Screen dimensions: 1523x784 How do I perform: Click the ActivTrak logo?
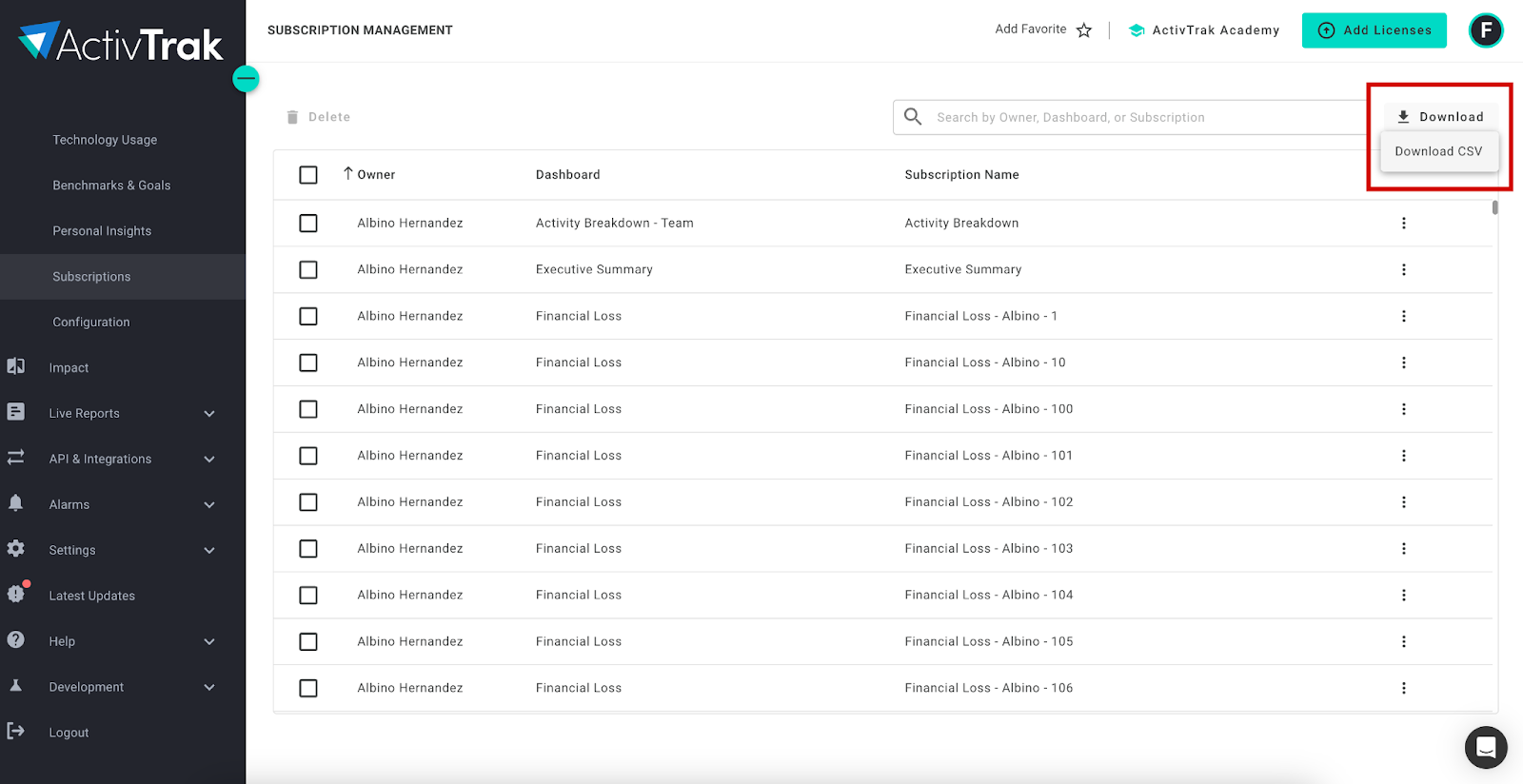click(121, 41)
